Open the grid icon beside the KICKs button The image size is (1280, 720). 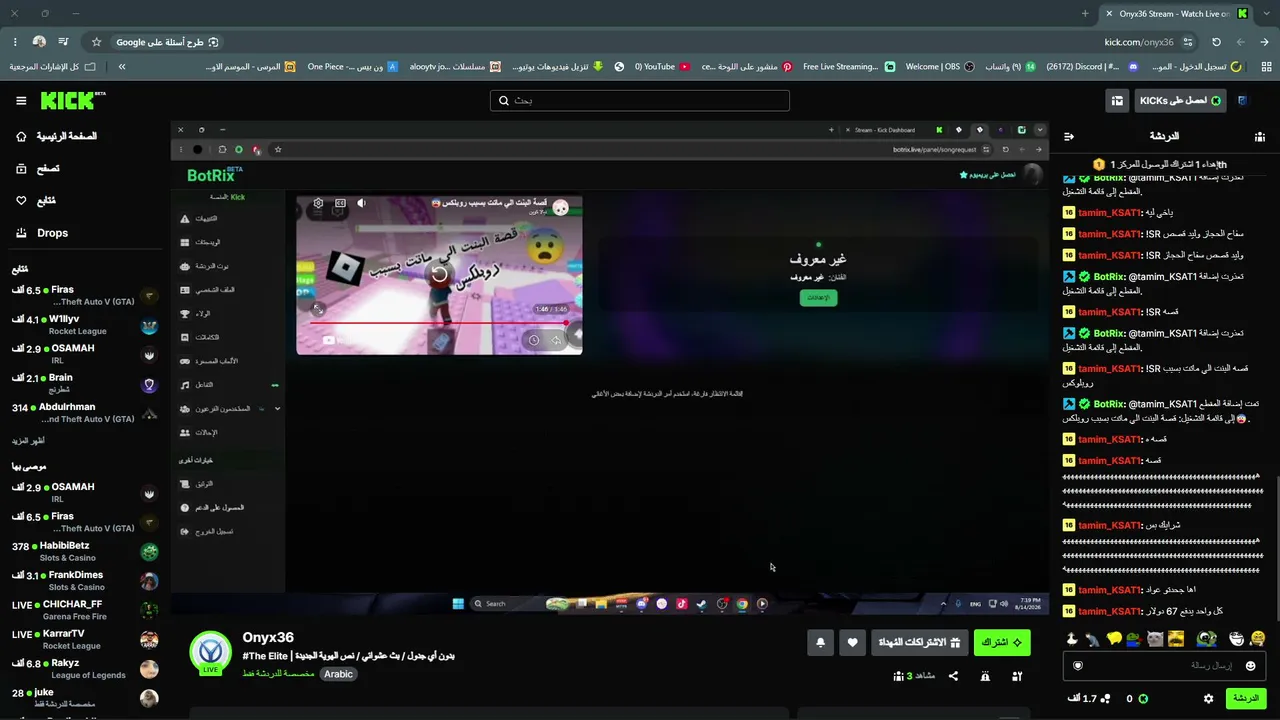point(1117,101)
